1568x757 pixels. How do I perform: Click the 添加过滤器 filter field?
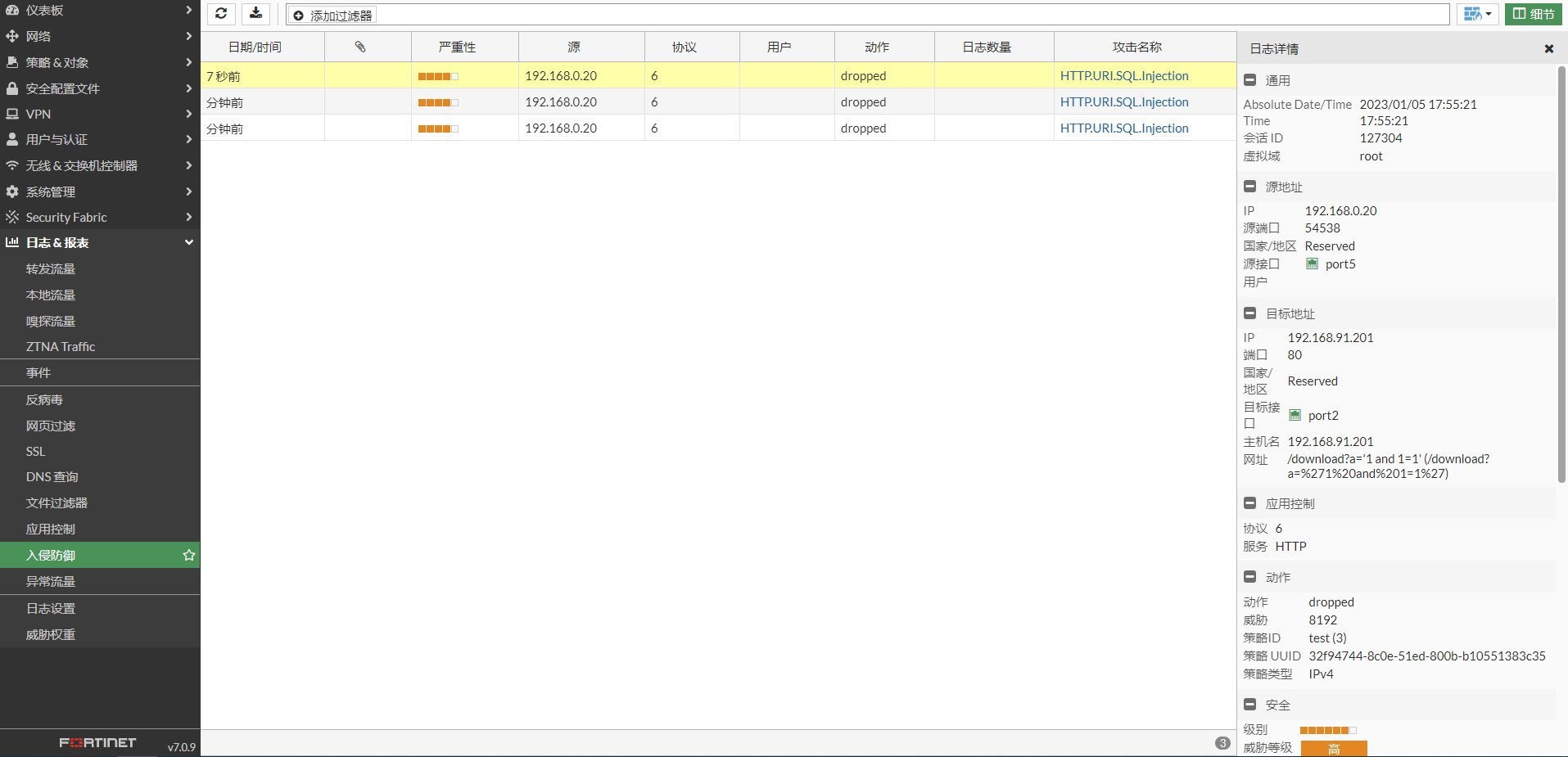868,15
